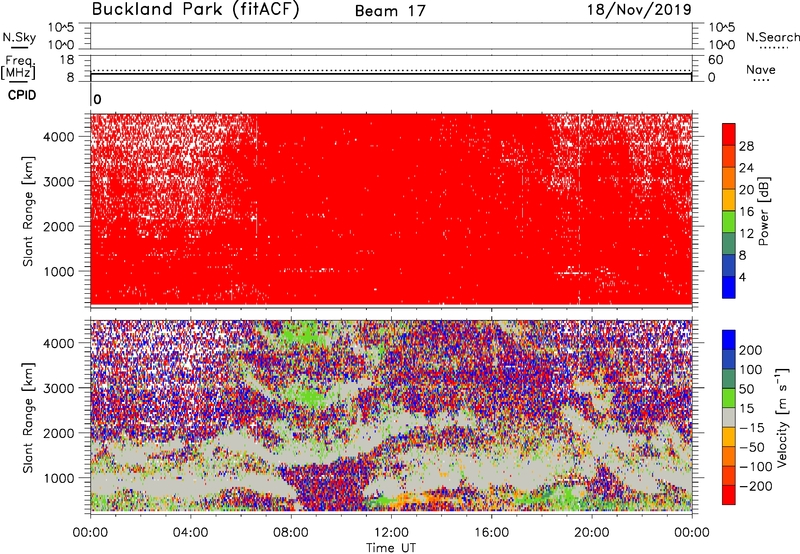Select the '4000' tick on the power panel
This screenshot has height=554, width=800.
(58, 137)
